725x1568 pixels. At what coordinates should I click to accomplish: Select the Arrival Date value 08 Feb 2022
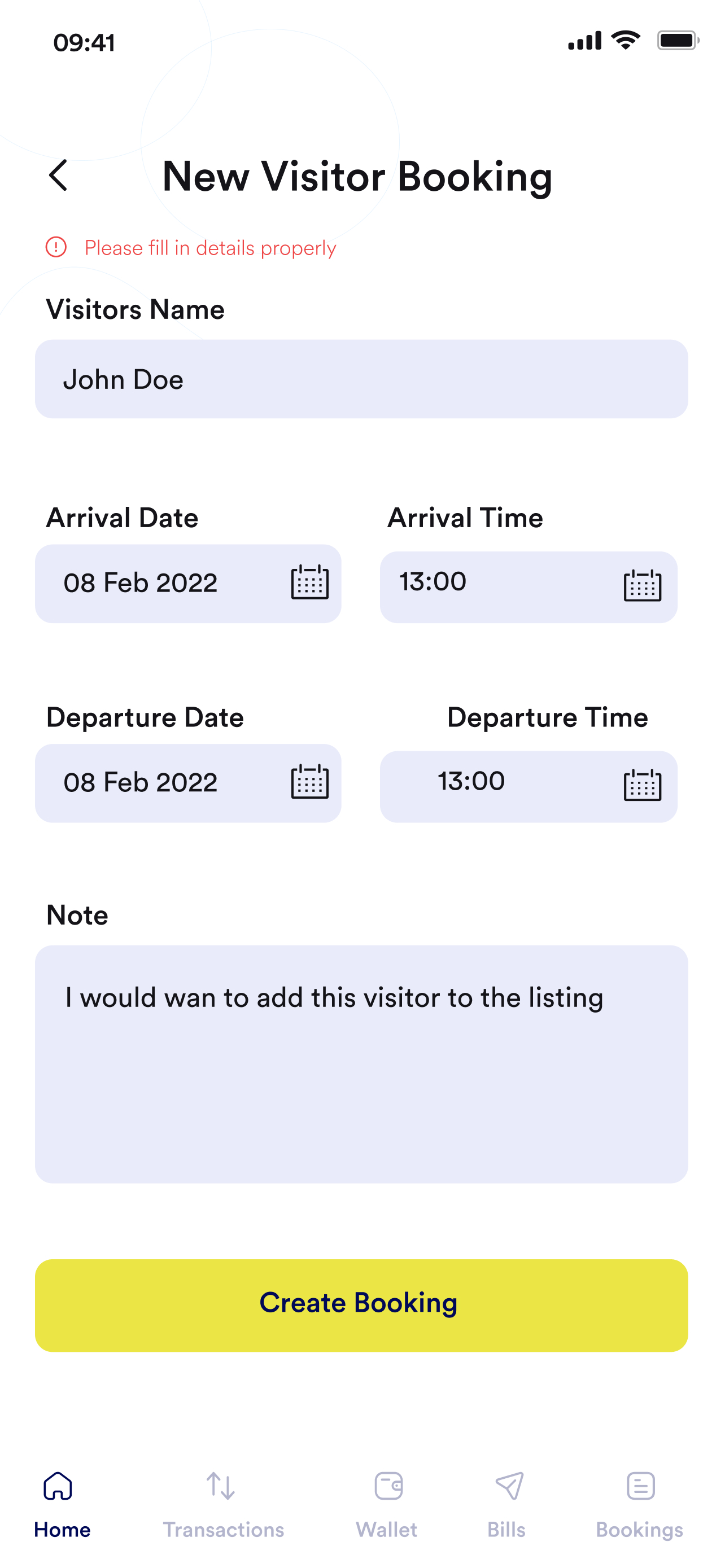140,583
